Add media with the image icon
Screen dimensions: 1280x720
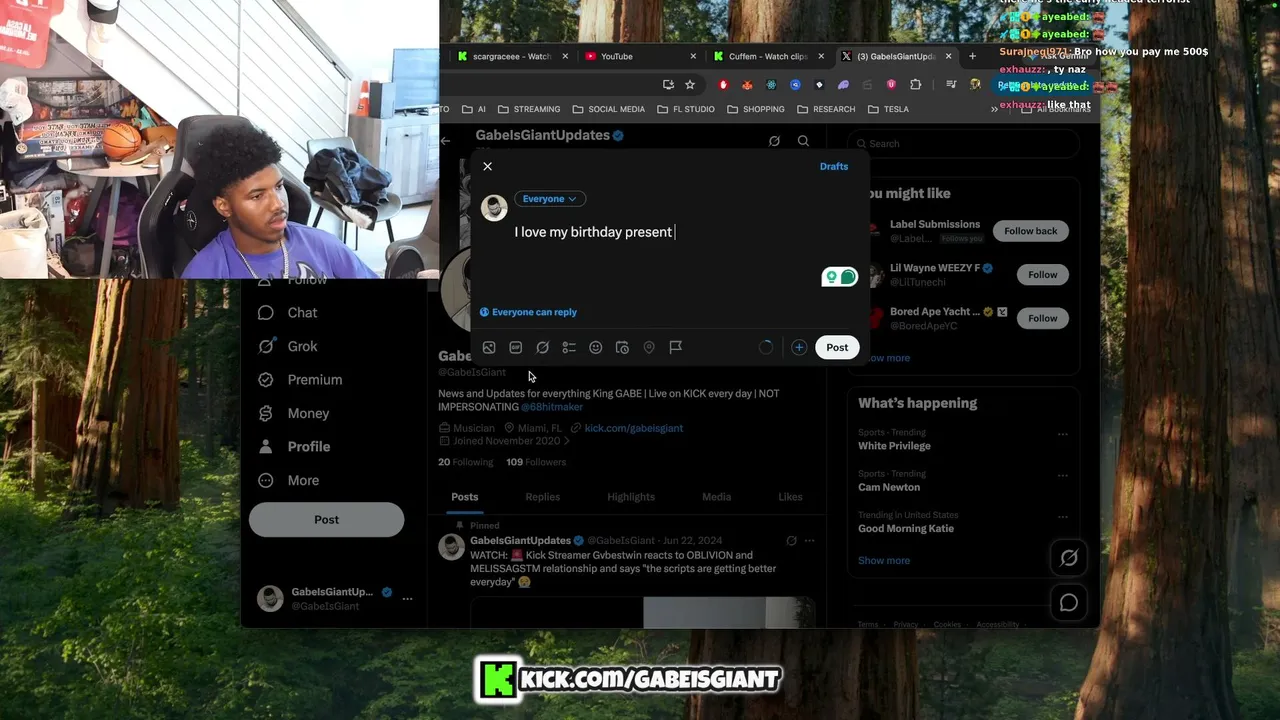point(489,347)
